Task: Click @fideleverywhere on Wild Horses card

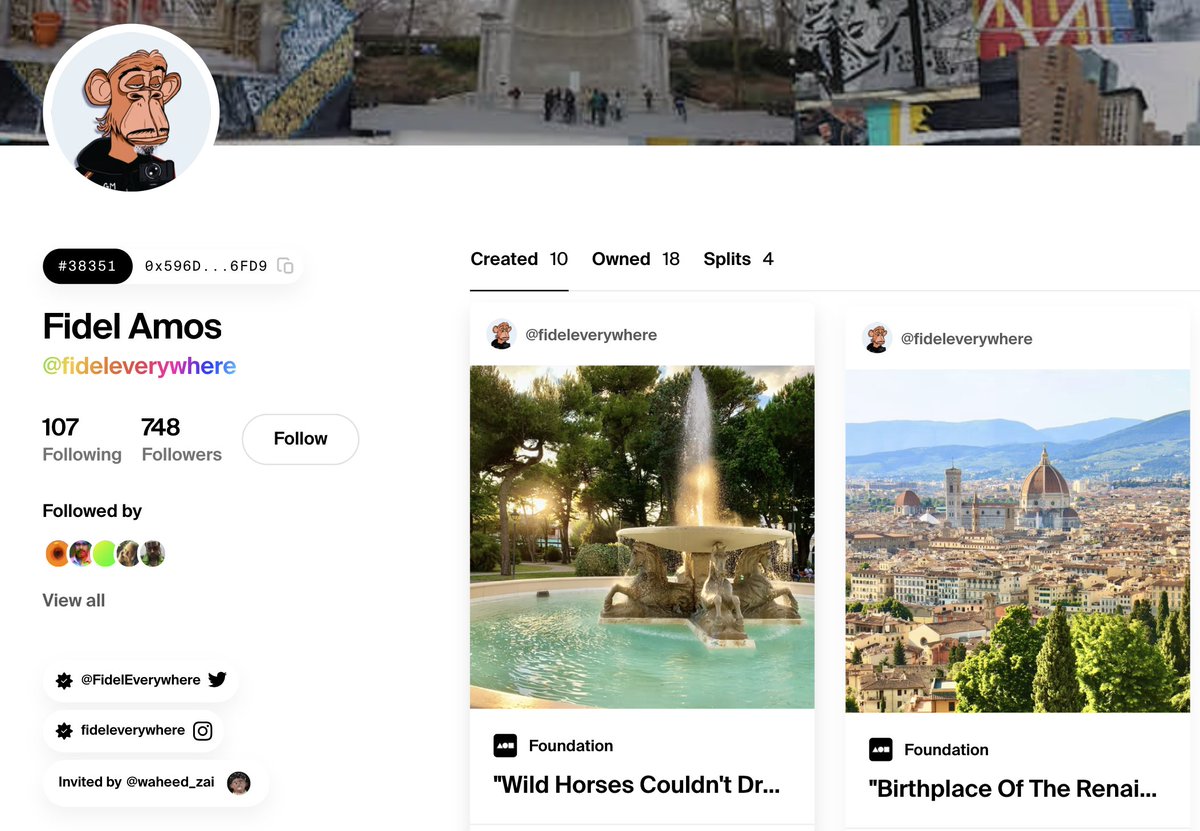Action: [591, 335]
